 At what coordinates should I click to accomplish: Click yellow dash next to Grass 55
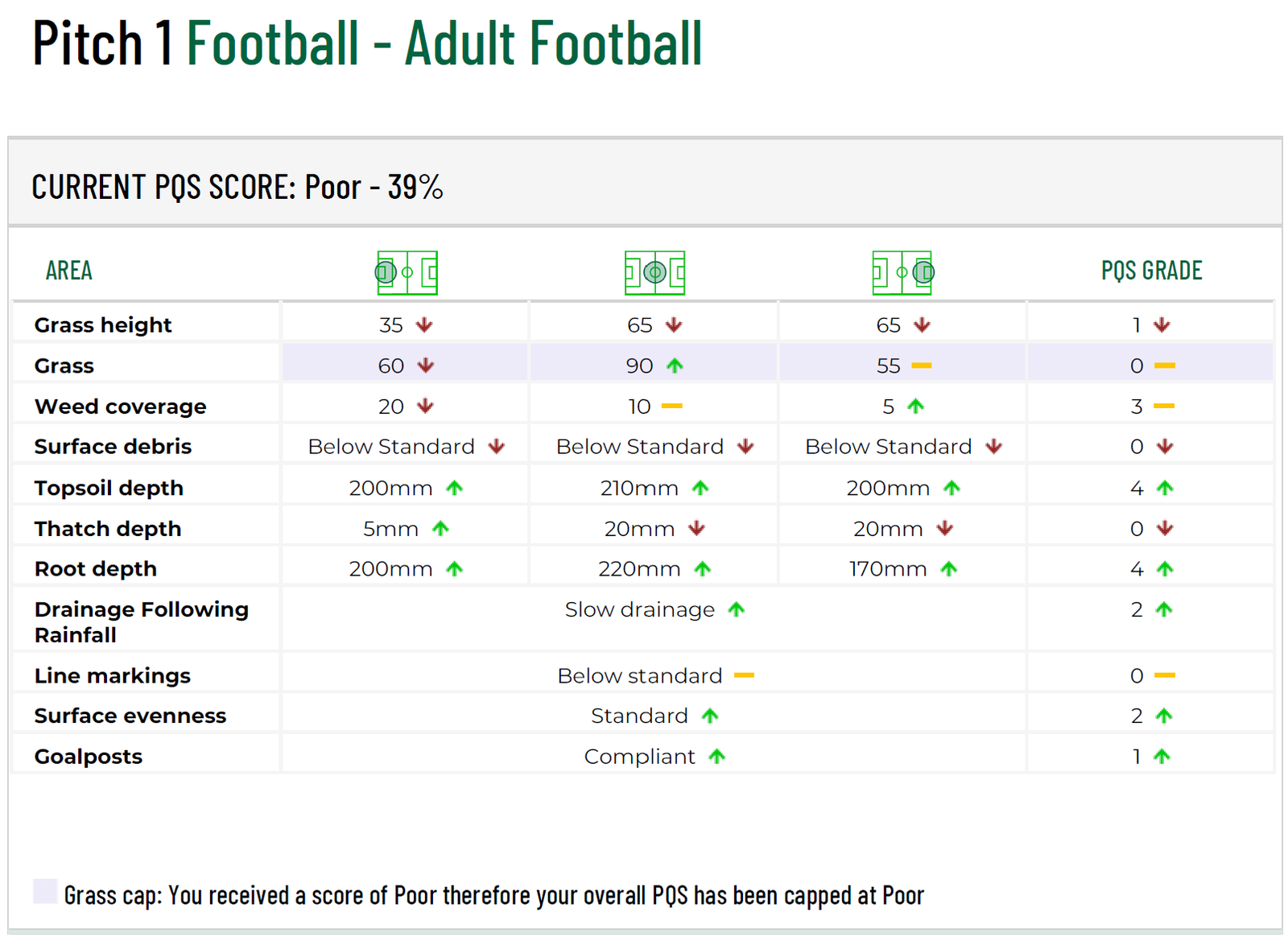pyautogui.click(x=921, y=365)
